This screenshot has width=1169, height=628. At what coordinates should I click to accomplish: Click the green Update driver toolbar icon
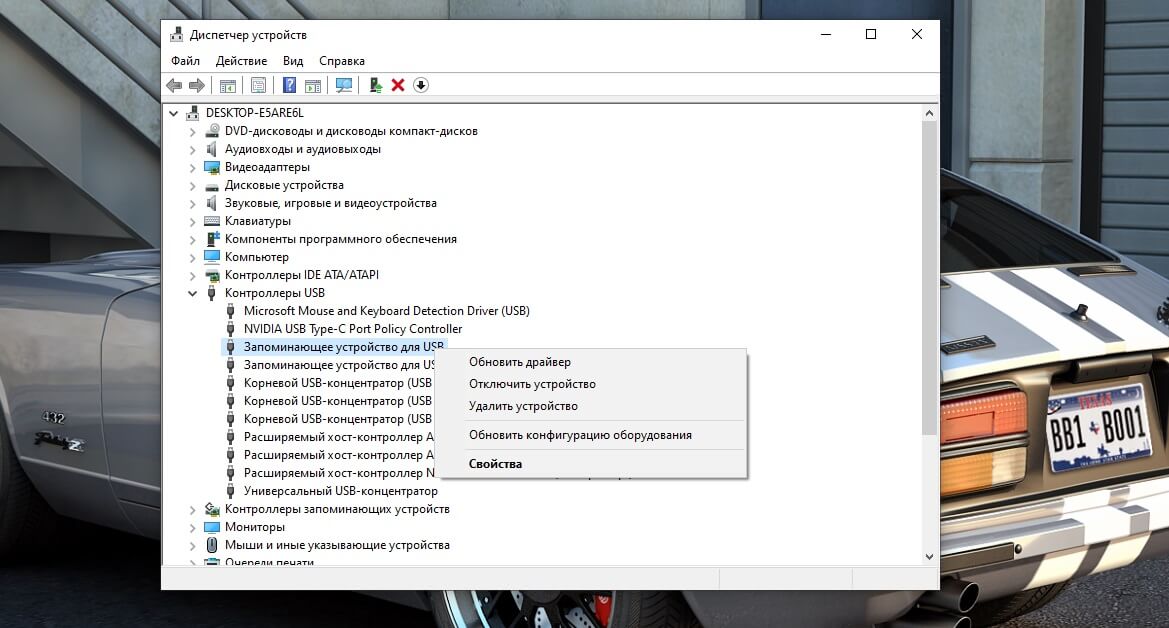pos(376,85)
